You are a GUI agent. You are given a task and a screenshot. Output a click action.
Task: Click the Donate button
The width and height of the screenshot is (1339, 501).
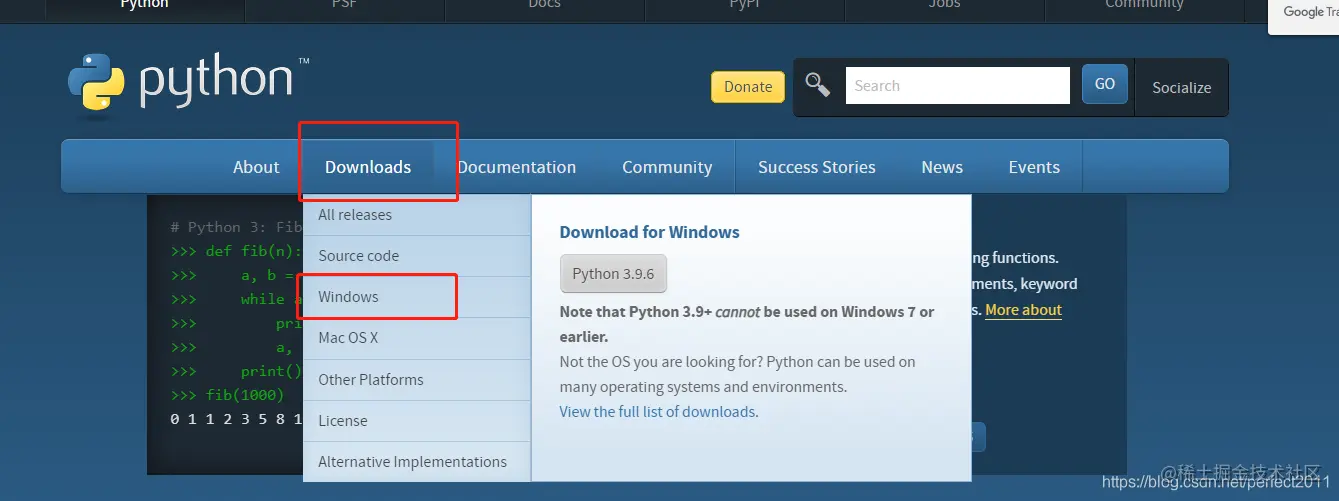(748, 87)
